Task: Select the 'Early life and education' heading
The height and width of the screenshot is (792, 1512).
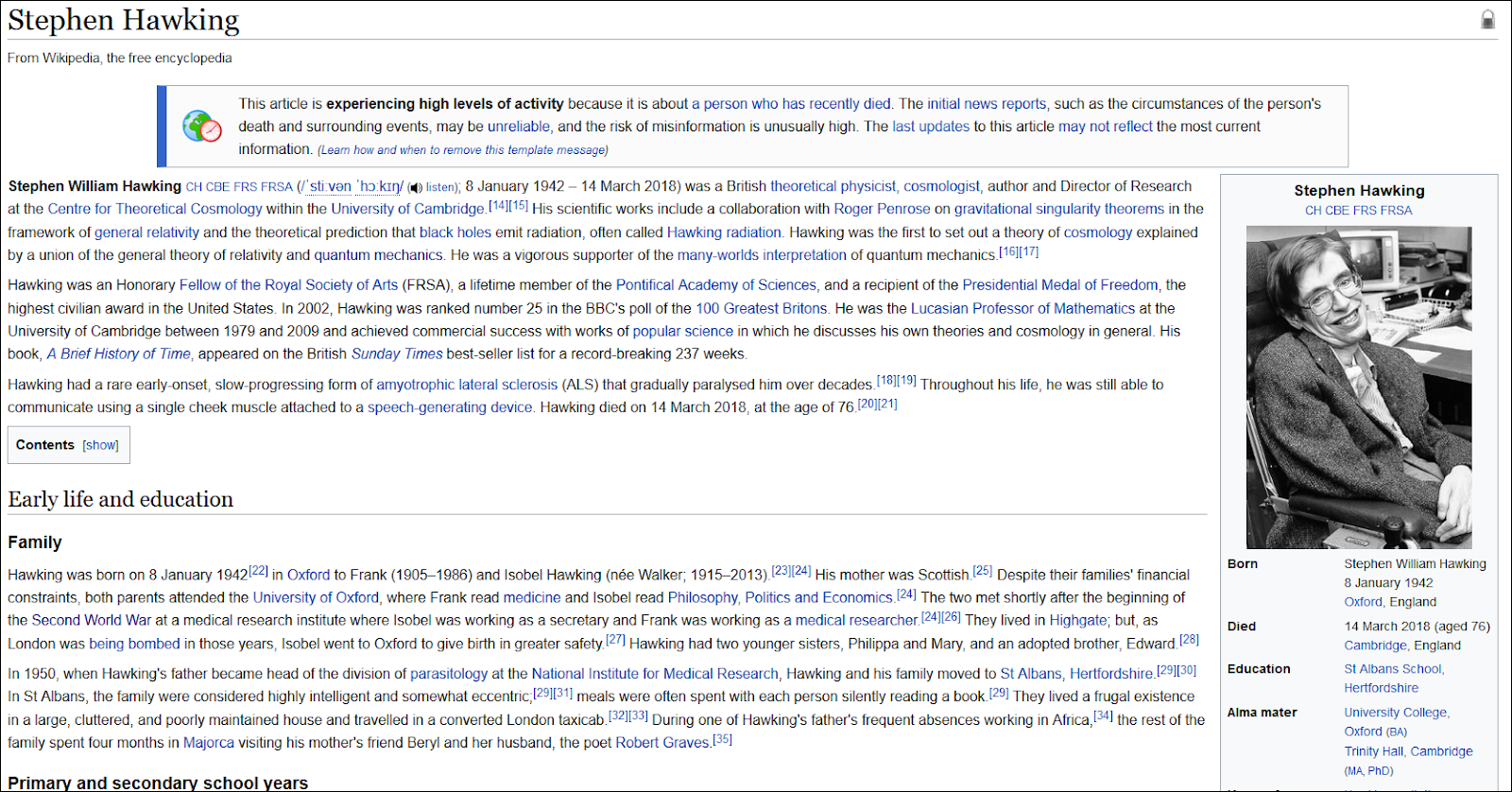Action: 121,499
